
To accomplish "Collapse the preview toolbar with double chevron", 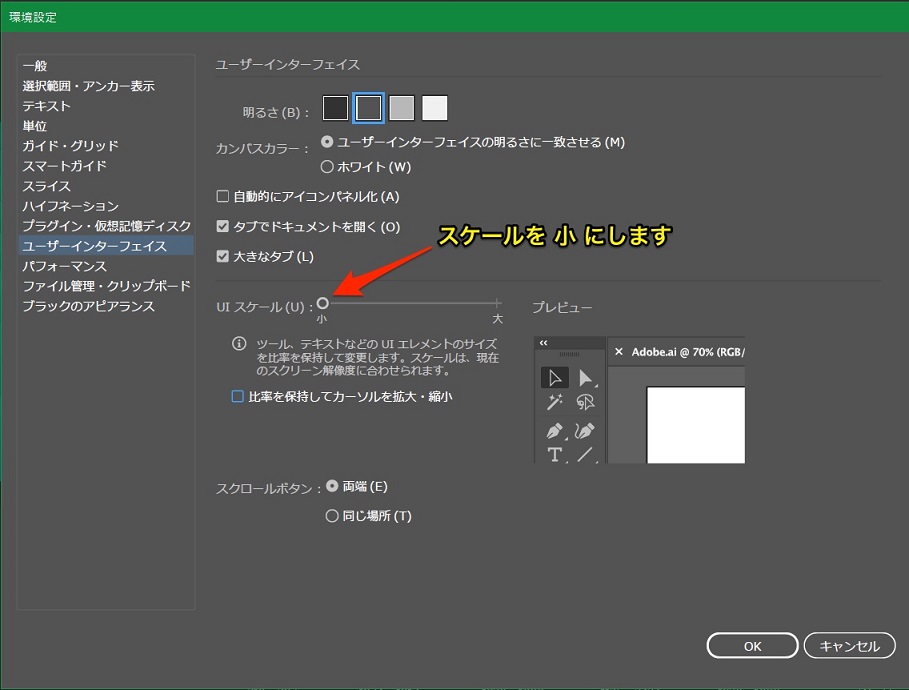I will (544, 343).
